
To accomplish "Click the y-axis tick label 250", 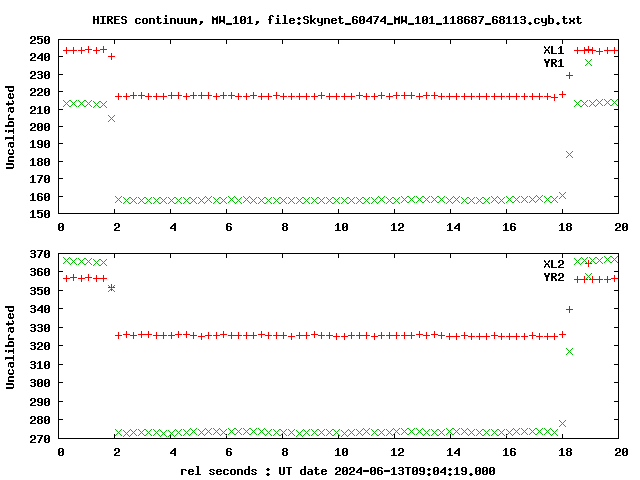I will (x=40, y=40).
